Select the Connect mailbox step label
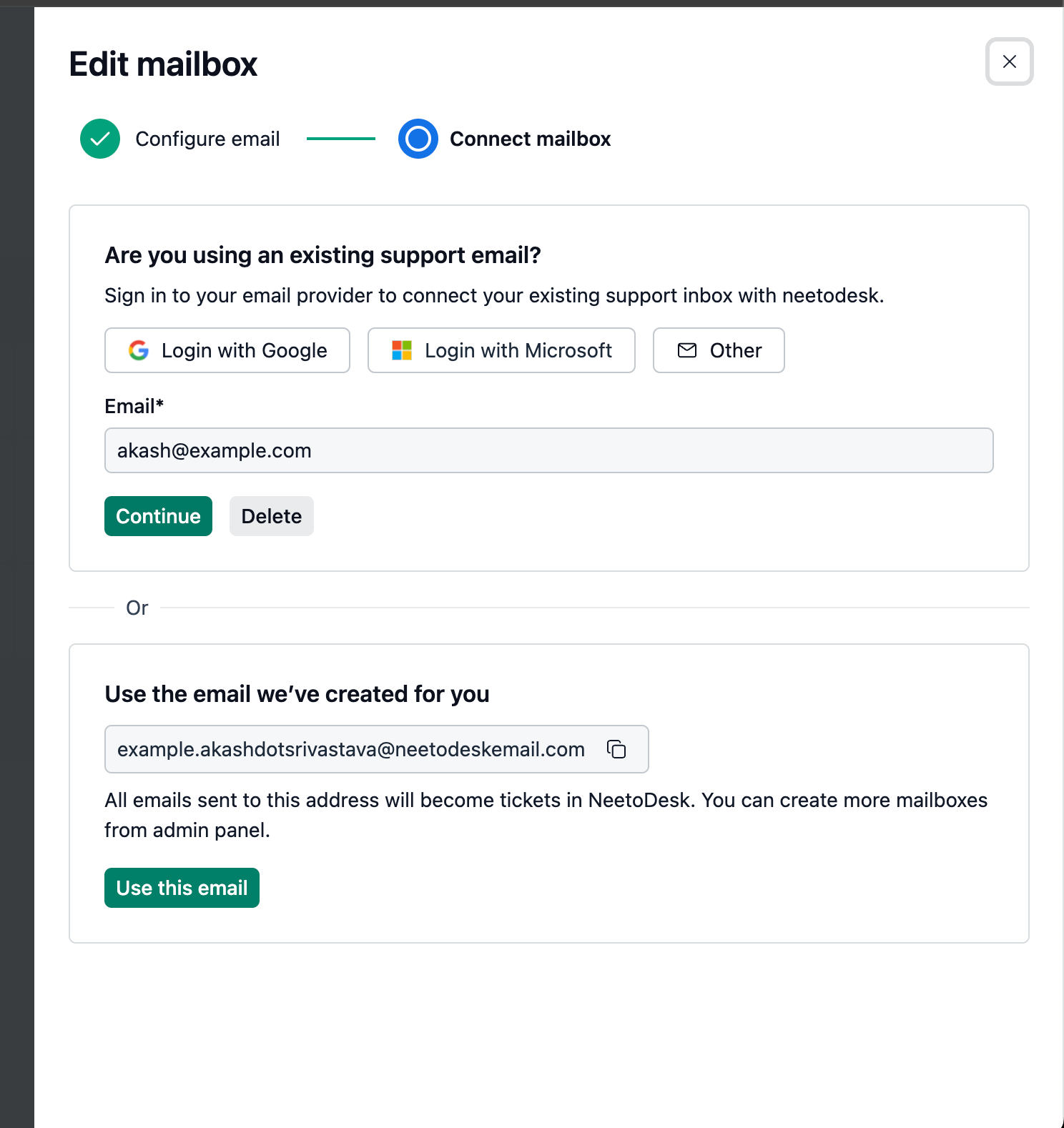The image size is (1064, 1128). [x=530, y=139]
